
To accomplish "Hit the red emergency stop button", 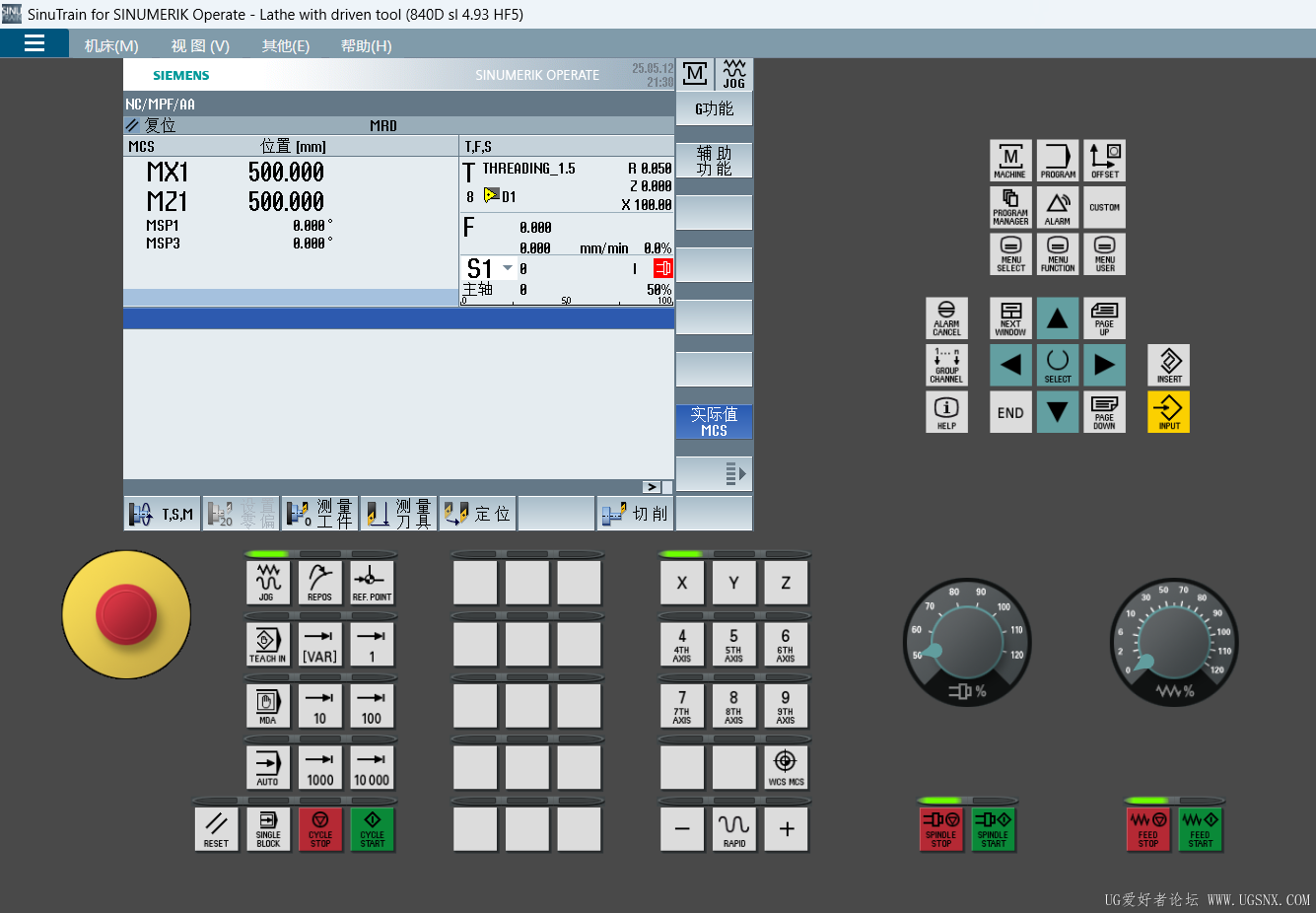I will point(126,614).
